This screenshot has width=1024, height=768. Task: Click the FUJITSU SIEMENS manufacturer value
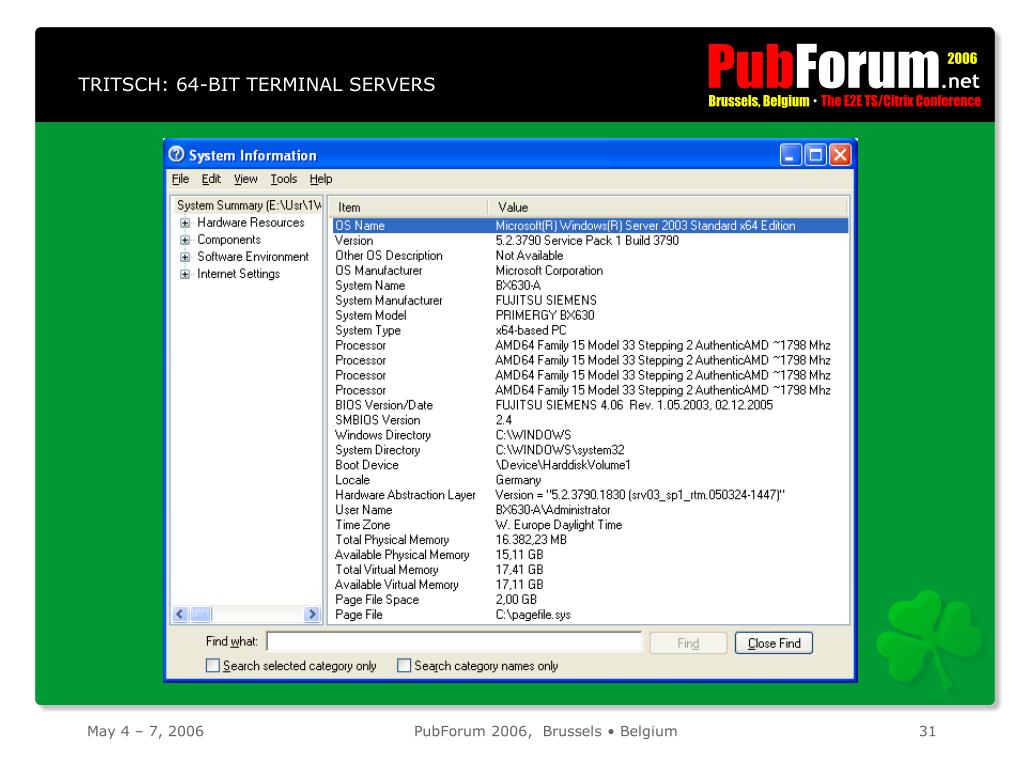point(546,300)
